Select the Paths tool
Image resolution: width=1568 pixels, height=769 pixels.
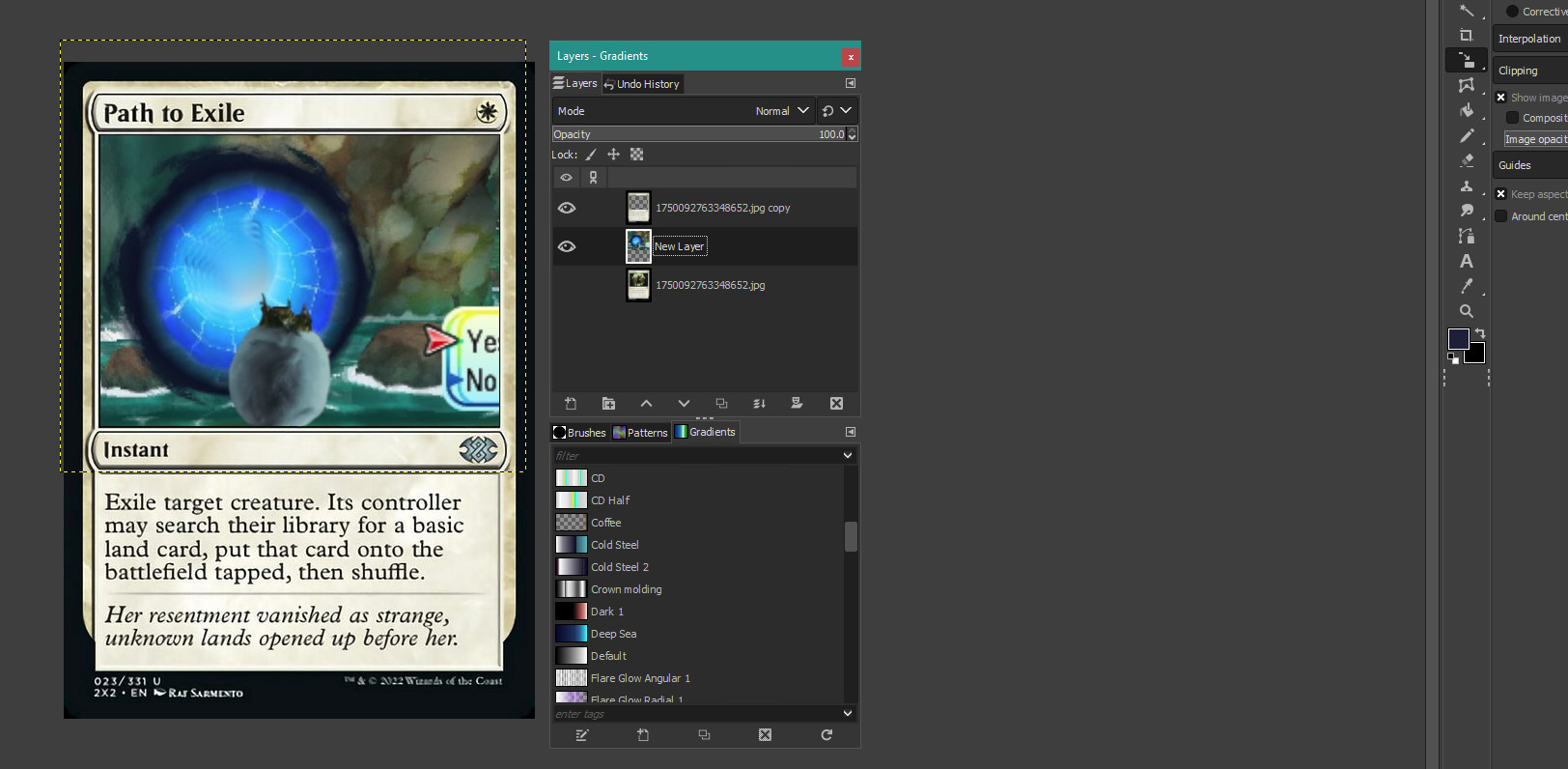(1466, 236)
